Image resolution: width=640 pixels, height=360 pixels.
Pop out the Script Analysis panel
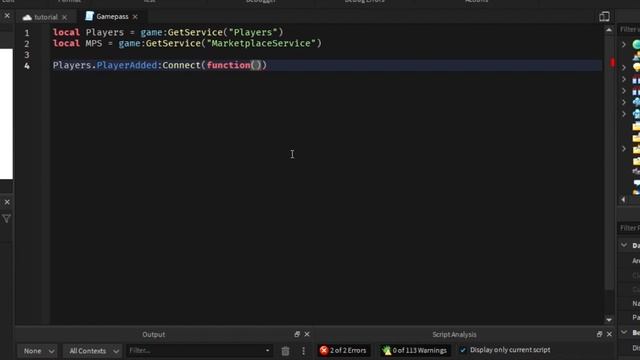(x=599, y=334)
